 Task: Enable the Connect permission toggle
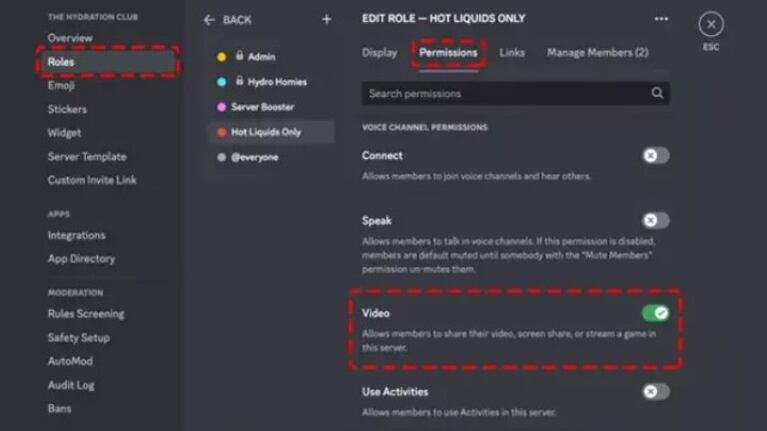pyautogui.click(x=655, y=156)
